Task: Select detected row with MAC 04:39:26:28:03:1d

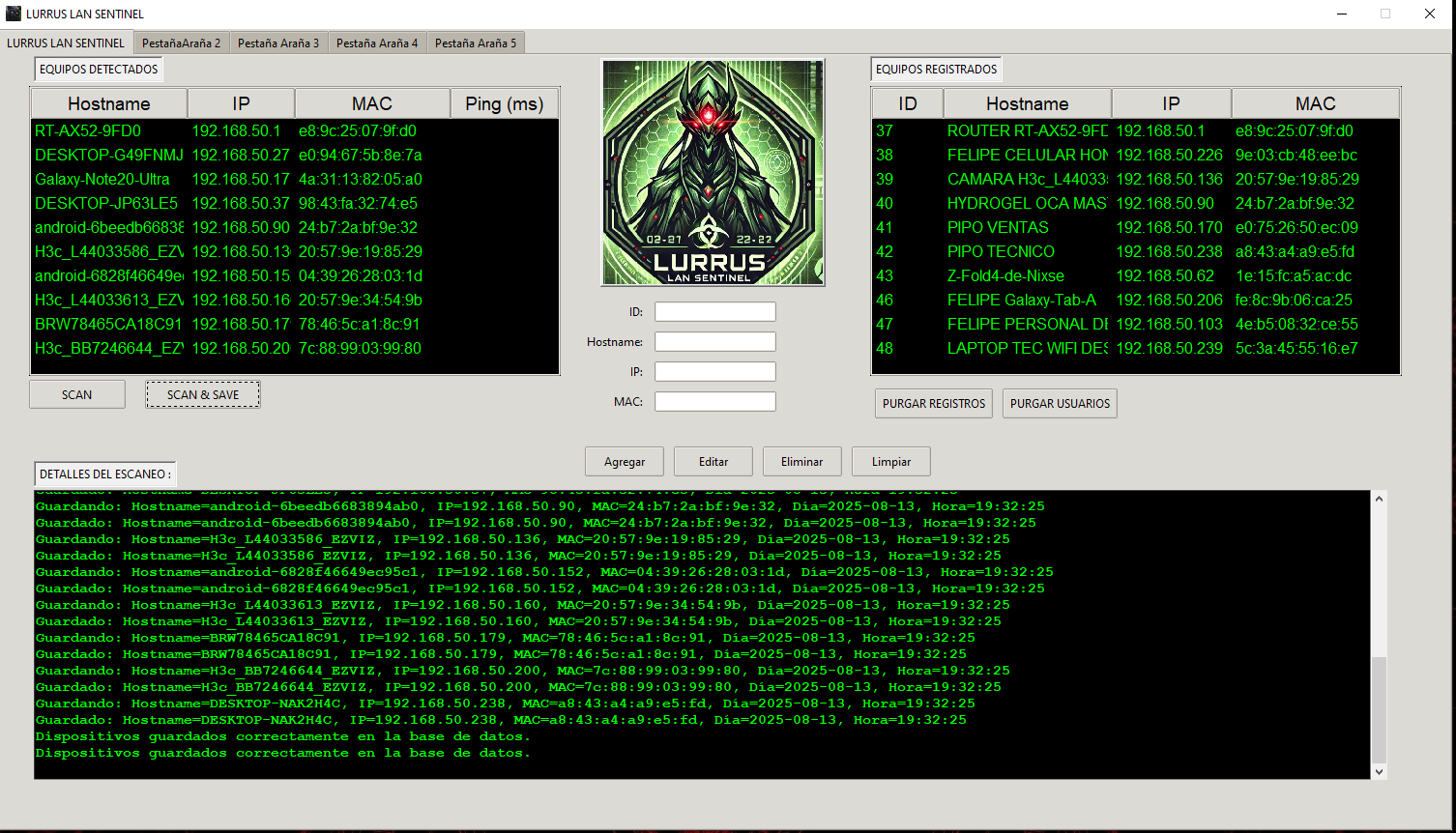Action: tap(295, 275)
